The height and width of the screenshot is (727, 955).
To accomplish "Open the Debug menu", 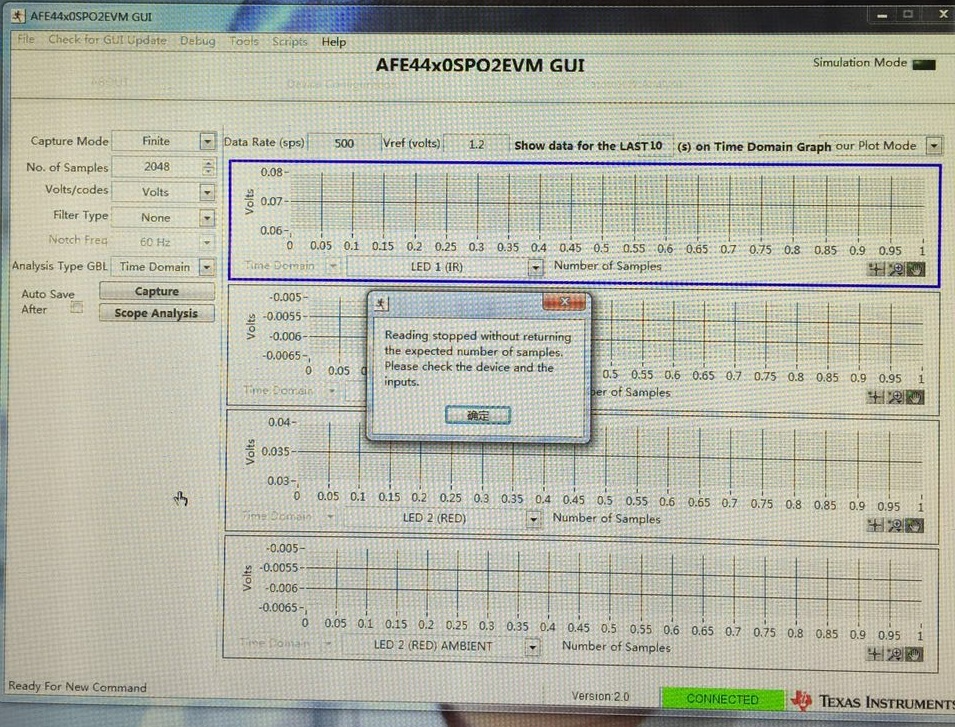I will [198, 41].
